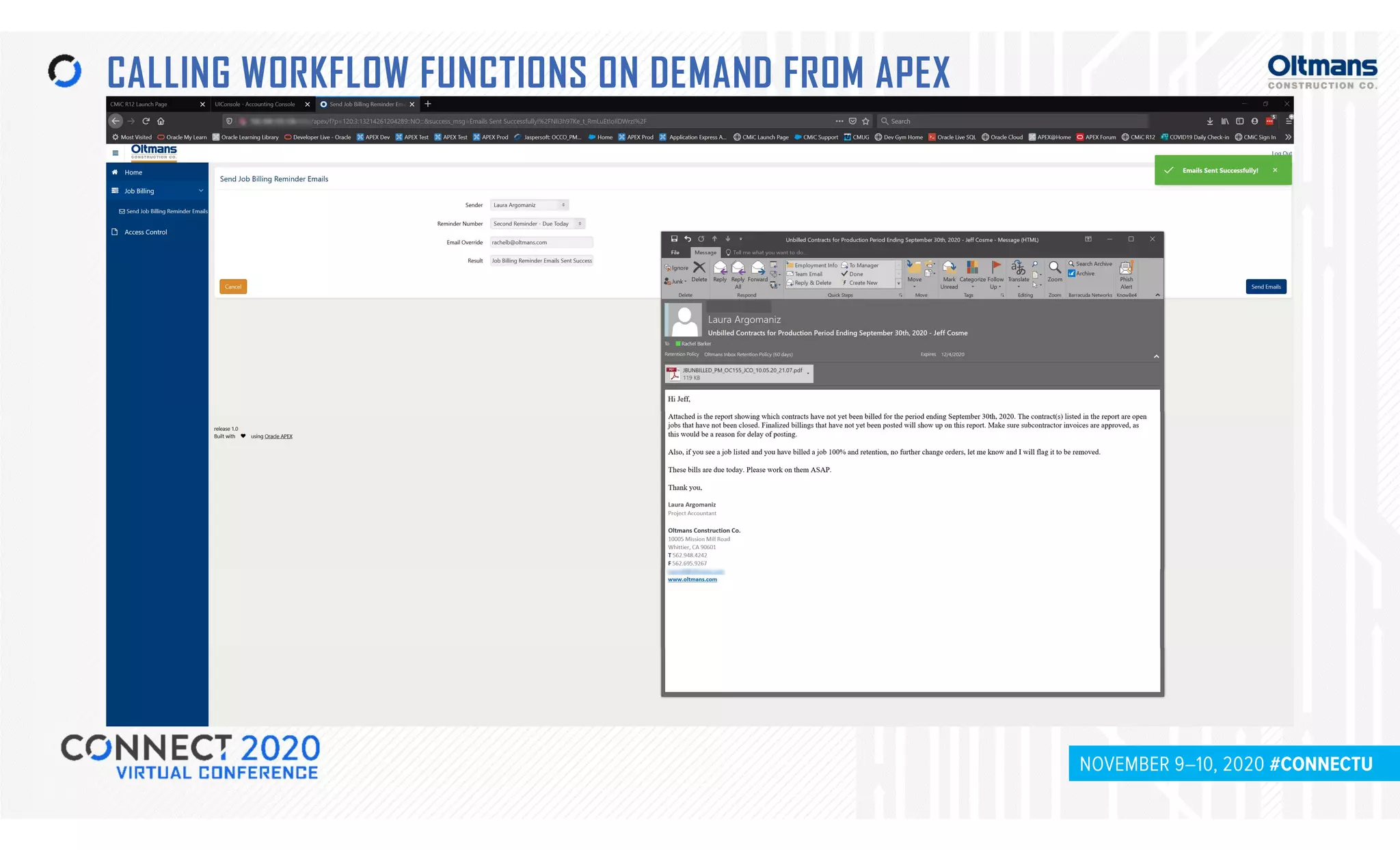Screen dimensions: 1400x850
Task: Delete the message using the X icon
Action: (x=699, y=271)
